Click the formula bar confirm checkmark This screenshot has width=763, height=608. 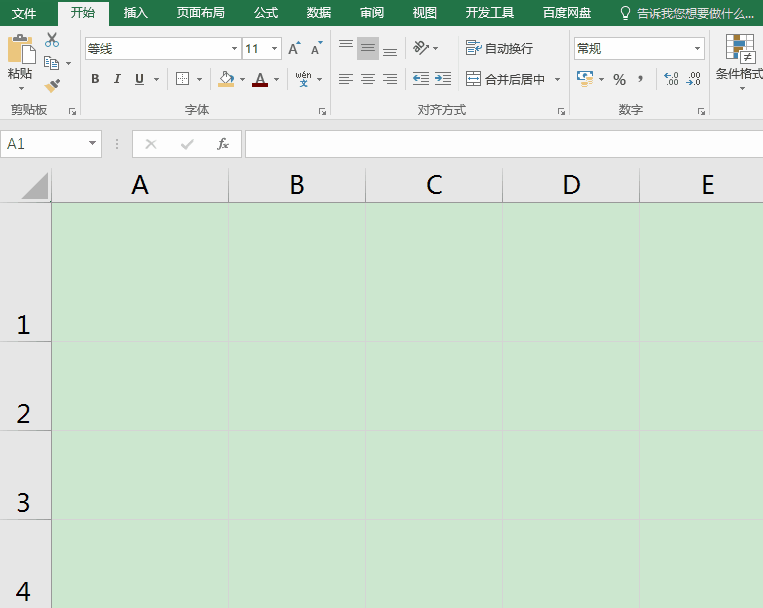[187, 144]
